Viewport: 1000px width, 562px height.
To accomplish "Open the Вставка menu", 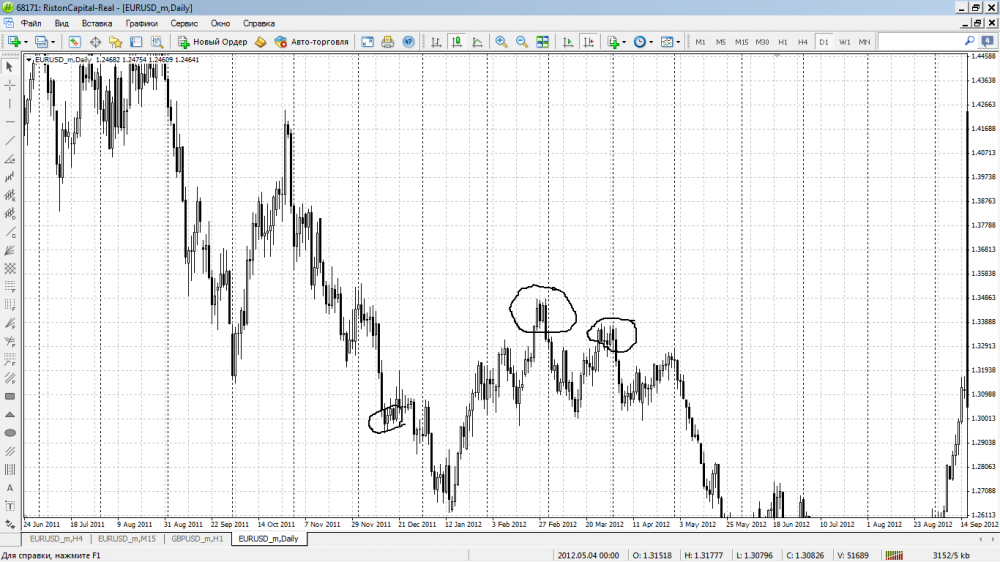I will pos(97,24).
